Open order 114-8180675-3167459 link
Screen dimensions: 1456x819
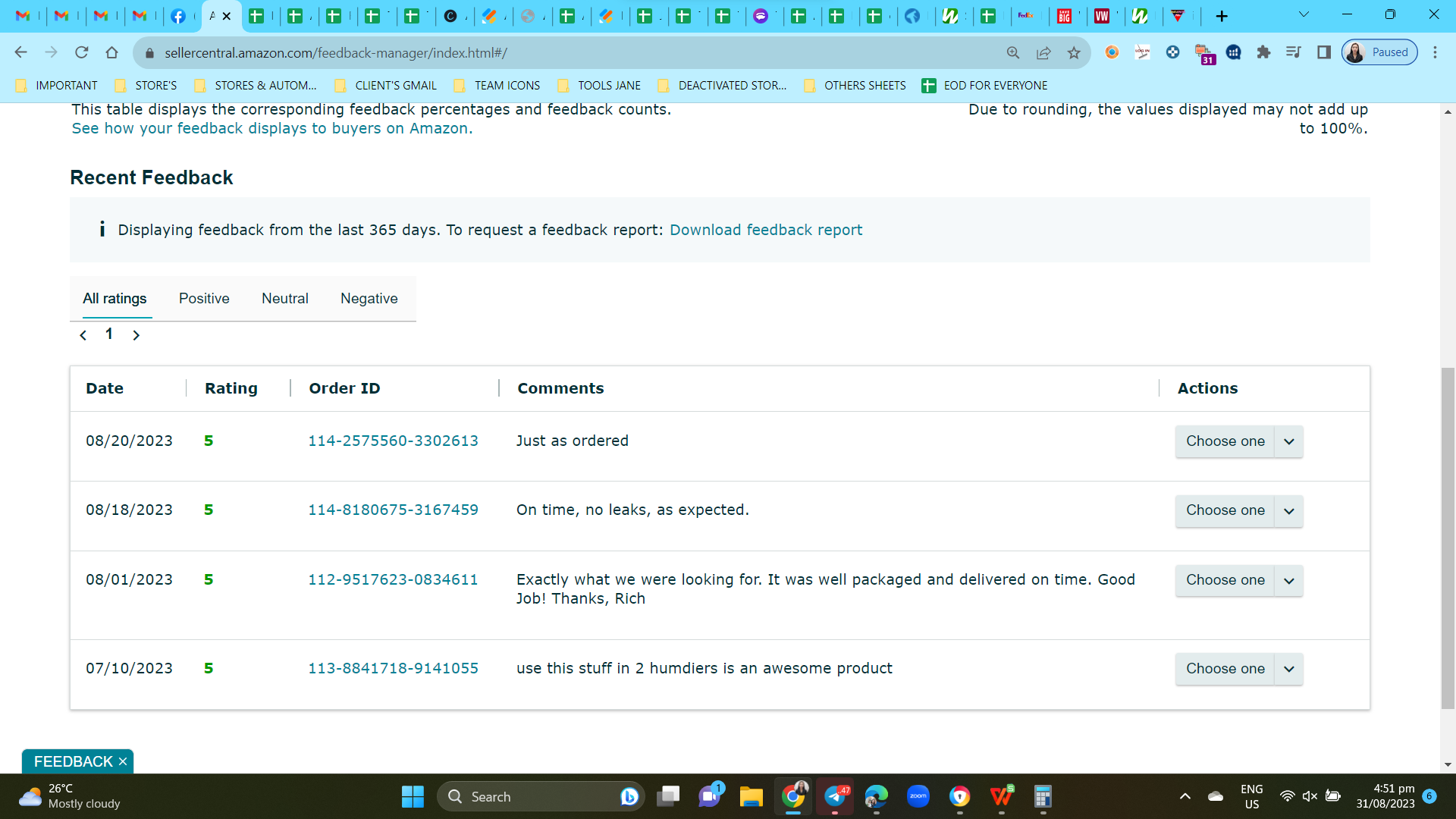click(393, 510)
